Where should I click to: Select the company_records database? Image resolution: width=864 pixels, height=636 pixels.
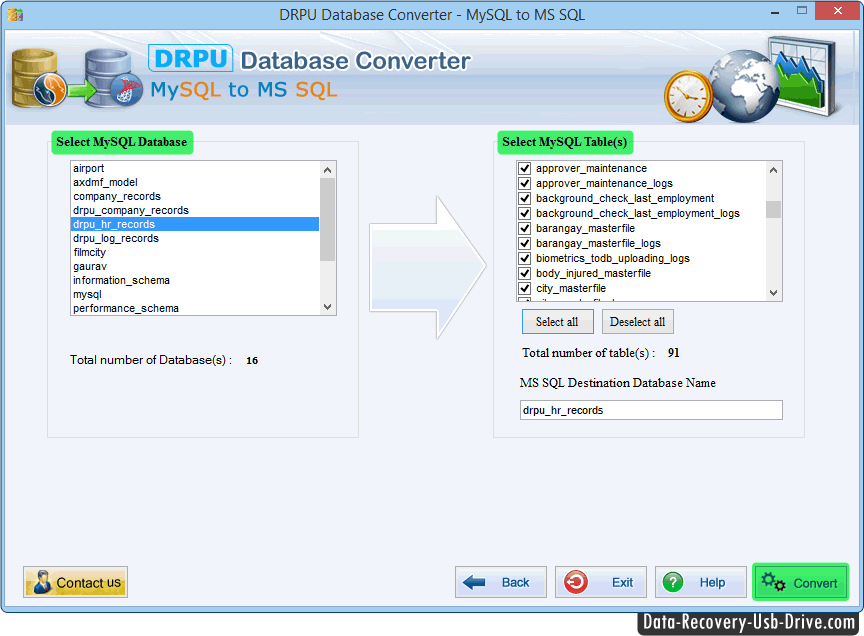[x=195, y=196]
